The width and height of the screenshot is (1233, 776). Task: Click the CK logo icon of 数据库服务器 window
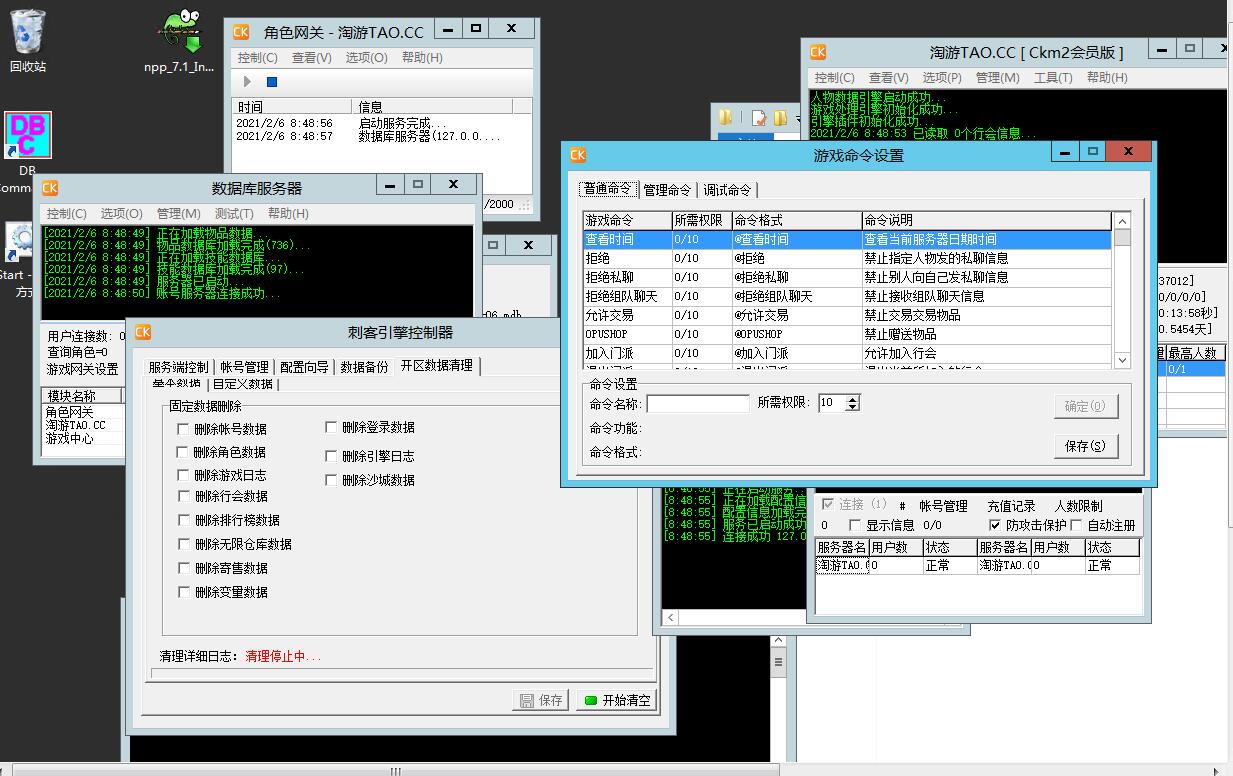tap(49, 187)
